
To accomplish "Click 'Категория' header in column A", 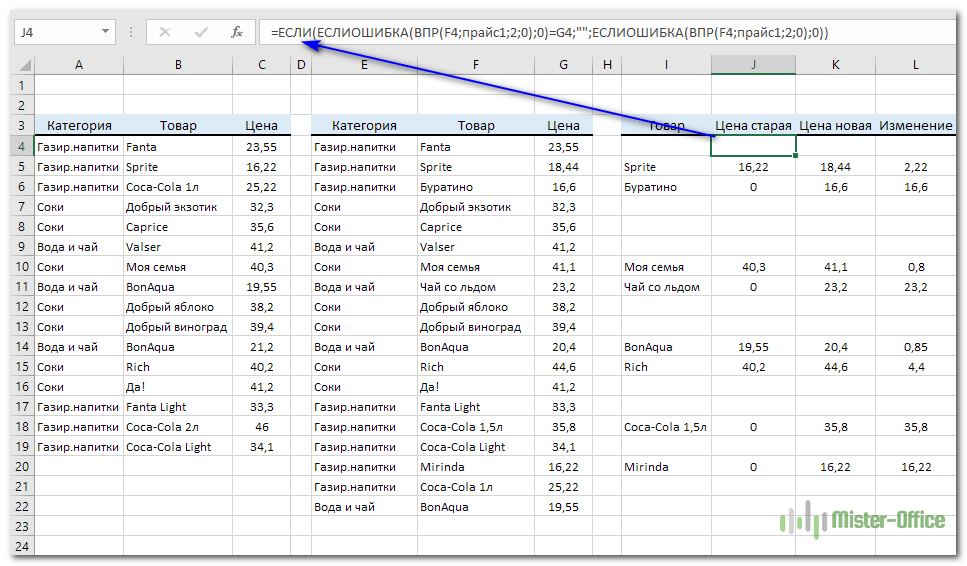I will tap(79, 126).
